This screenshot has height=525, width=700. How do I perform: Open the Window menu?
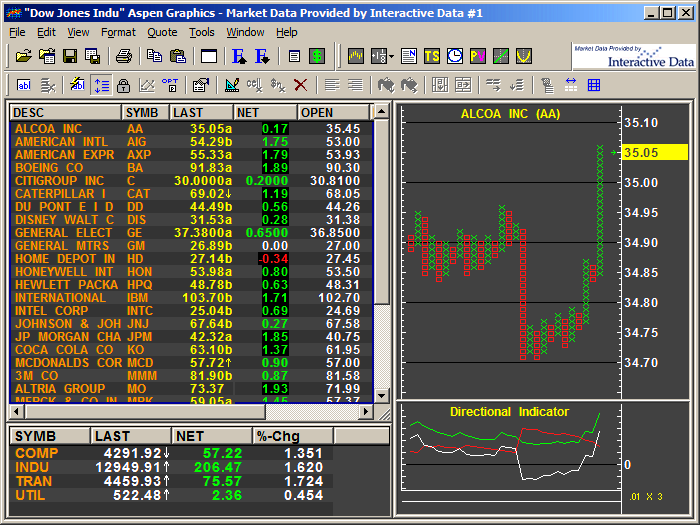[245, 32]
